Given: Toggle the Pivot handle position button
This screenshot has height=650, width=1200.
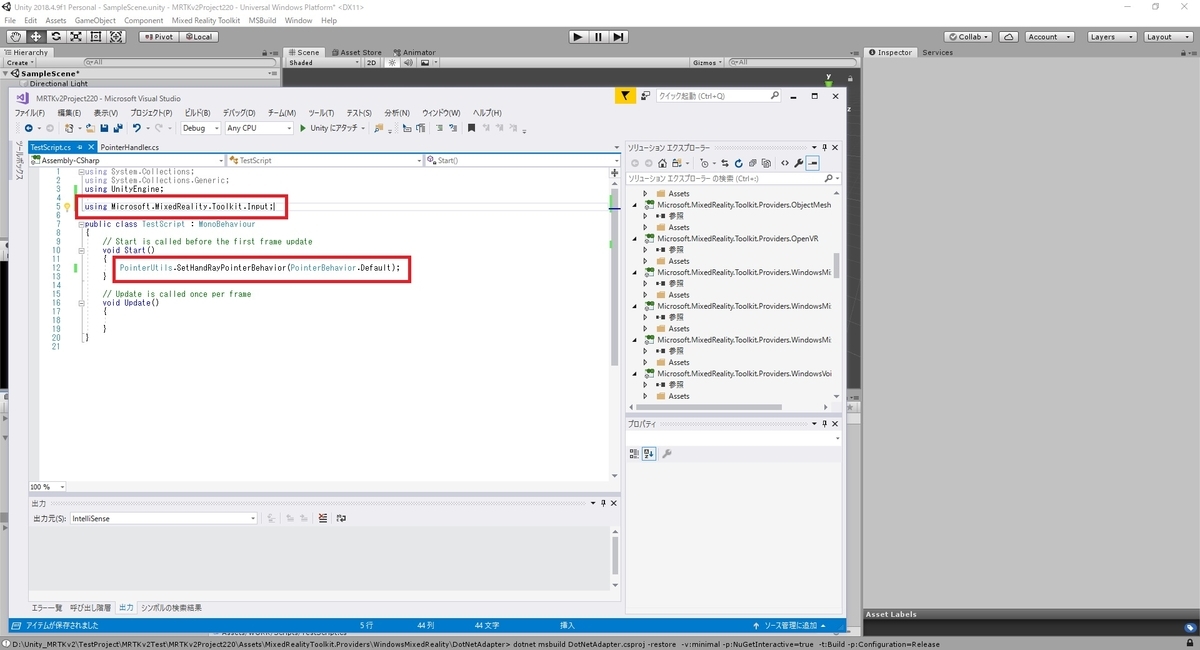Looking at the screenshot, I should [x=158, y=37].
